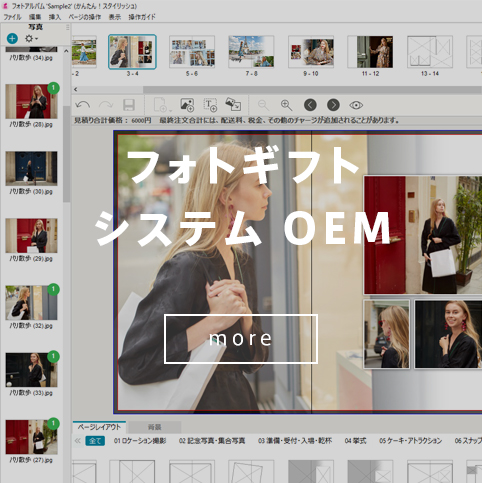Open the 挿入 menu
This screenshot has height=483, width=482.
pos(55,17)
